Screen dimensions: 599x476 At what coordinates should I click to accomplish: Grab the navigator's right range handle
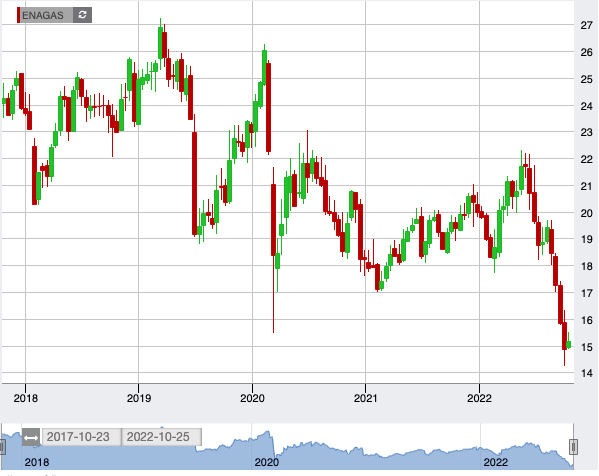[x=573, y=447]
